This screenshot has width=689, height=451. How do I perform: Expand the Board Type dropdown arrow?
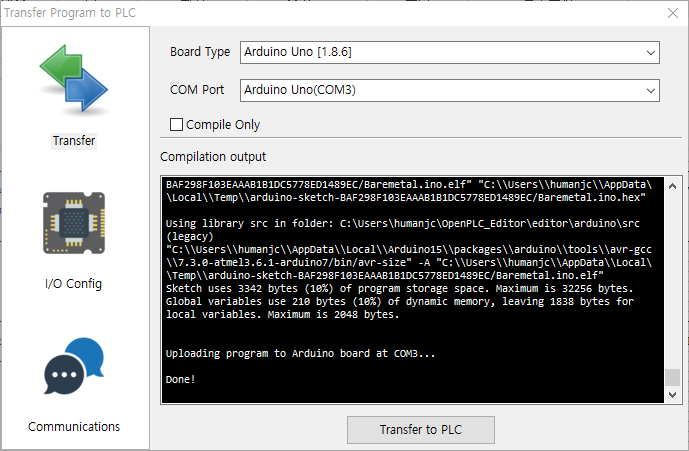pyautogui.click(x=651, y=53)
